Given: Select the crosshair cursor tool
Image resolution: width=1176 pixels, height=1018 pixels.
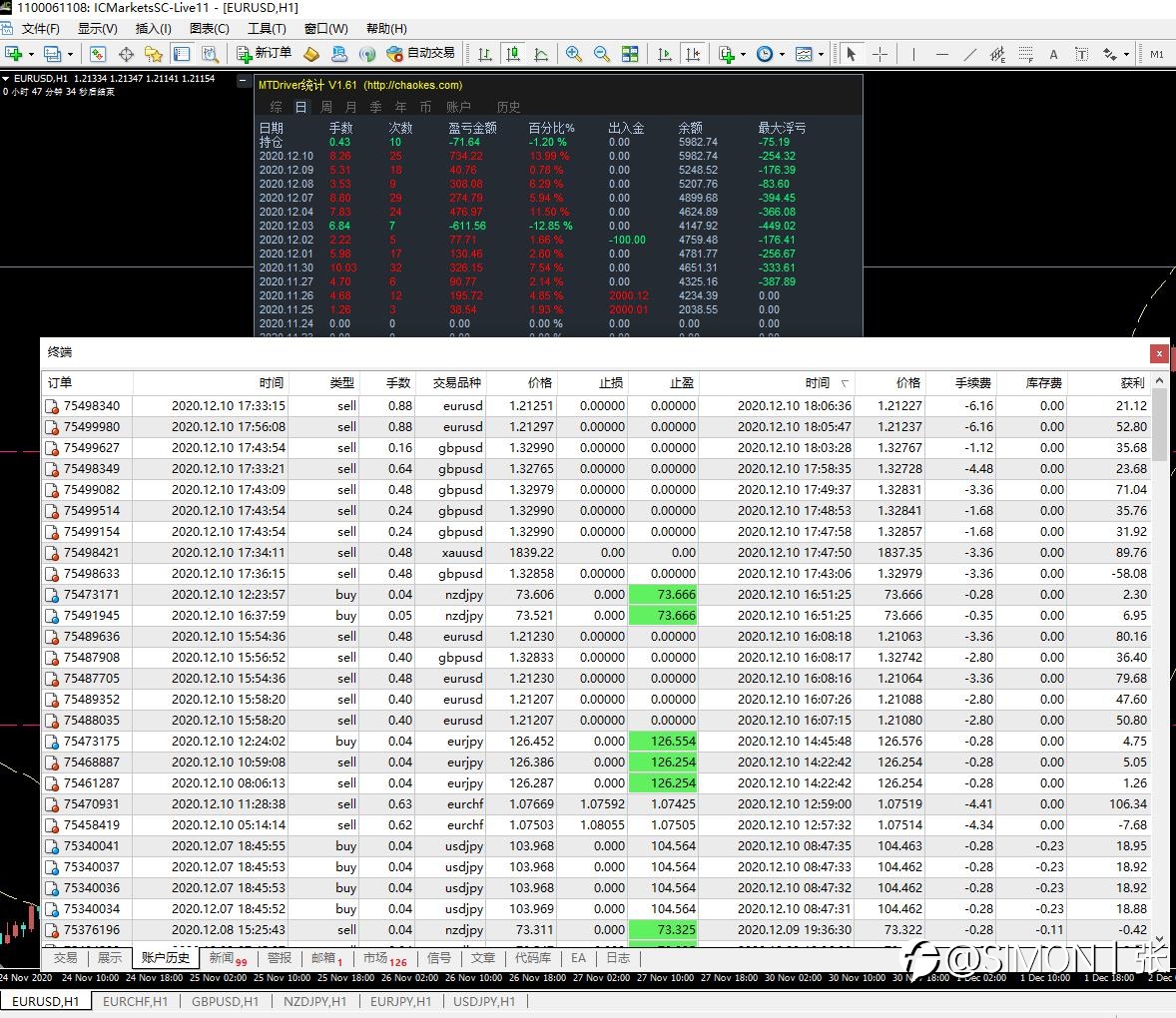Looking at the screenshot, I should coord(880,54).
